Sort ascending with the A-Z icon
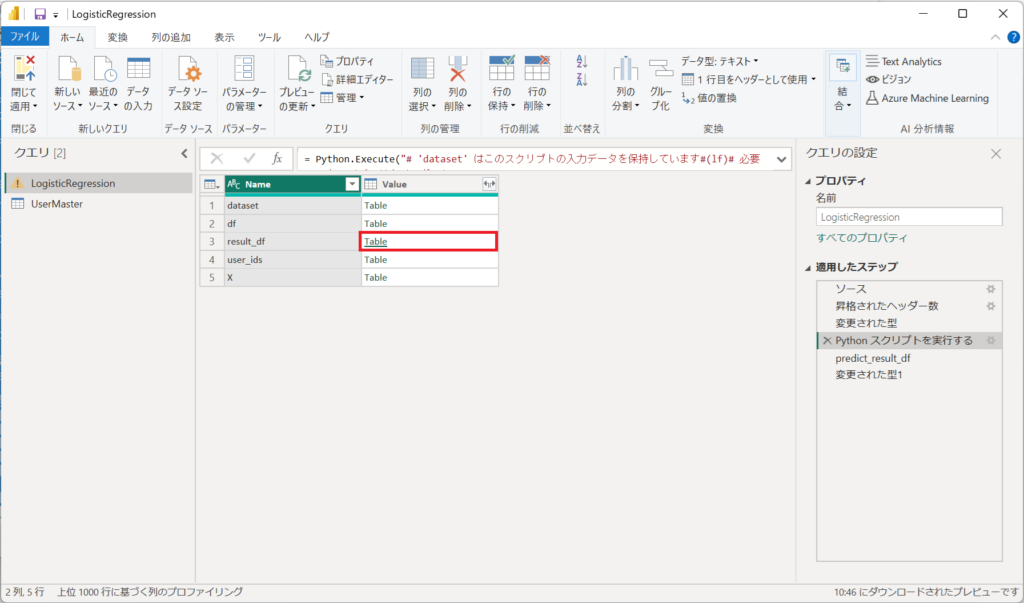 (x=581, y=62)
